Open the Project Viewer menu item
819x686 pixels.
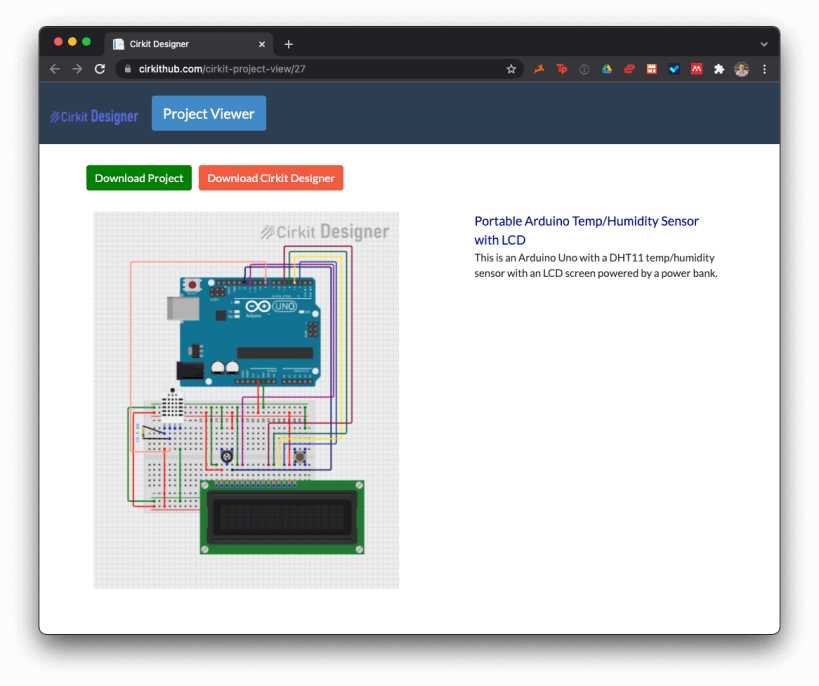(x=209, y=113)
